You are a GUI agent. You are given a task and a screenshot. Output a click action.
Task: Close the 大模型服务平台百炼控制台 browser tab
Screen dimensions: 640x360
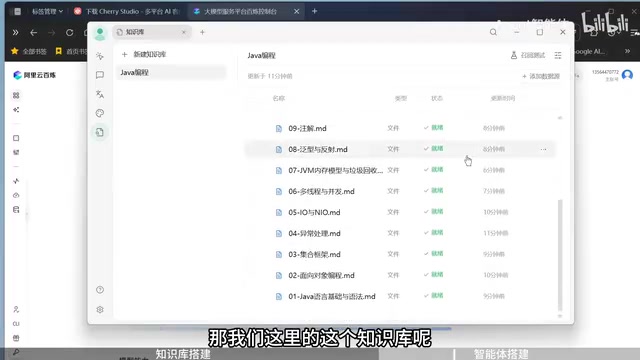(296, 11)
